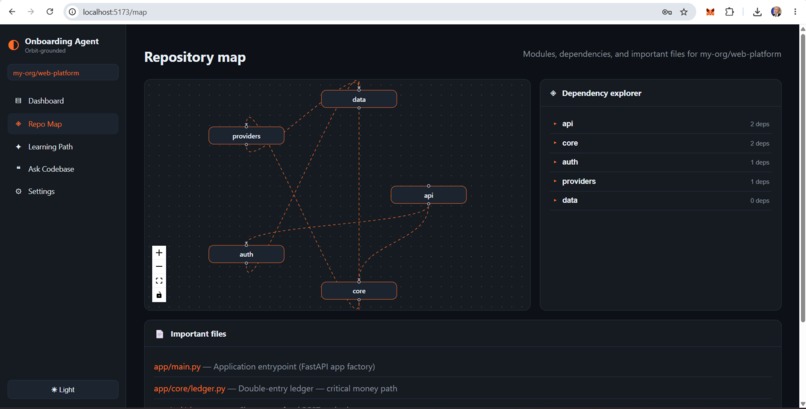Image resolution: width=806 pixels, height=409 pixels.
Task: Open browser downloads
Action: (757, 12)
